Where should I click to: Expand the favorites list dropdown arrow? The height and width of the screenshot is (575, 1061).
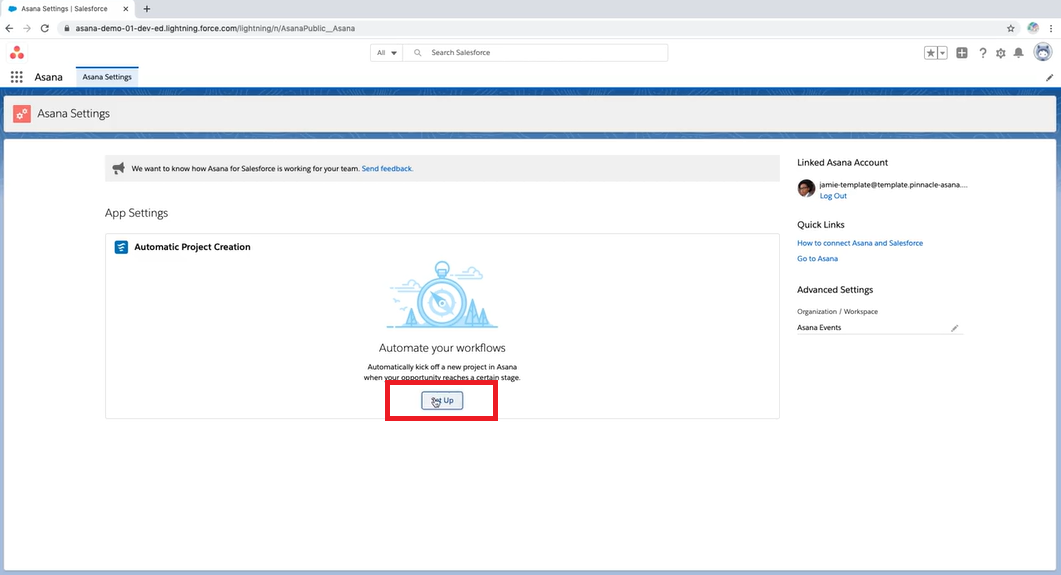943,53
